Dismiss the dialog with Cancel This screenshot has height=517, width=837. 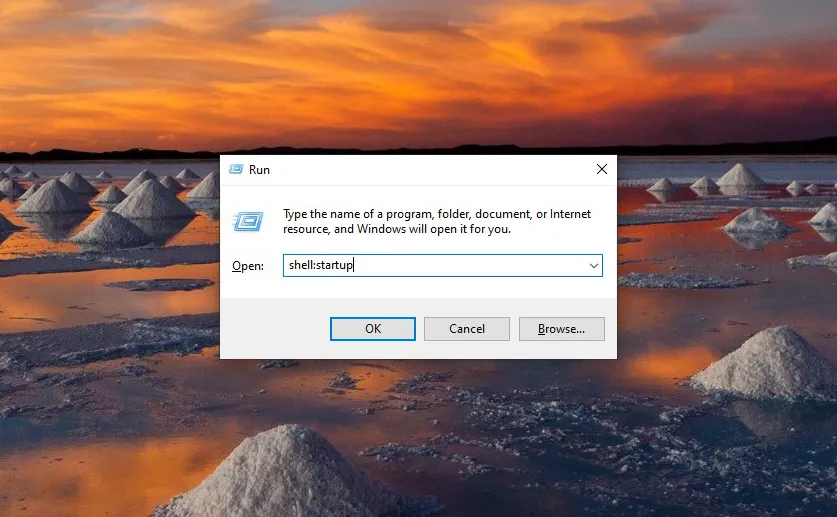coord(466,329)
